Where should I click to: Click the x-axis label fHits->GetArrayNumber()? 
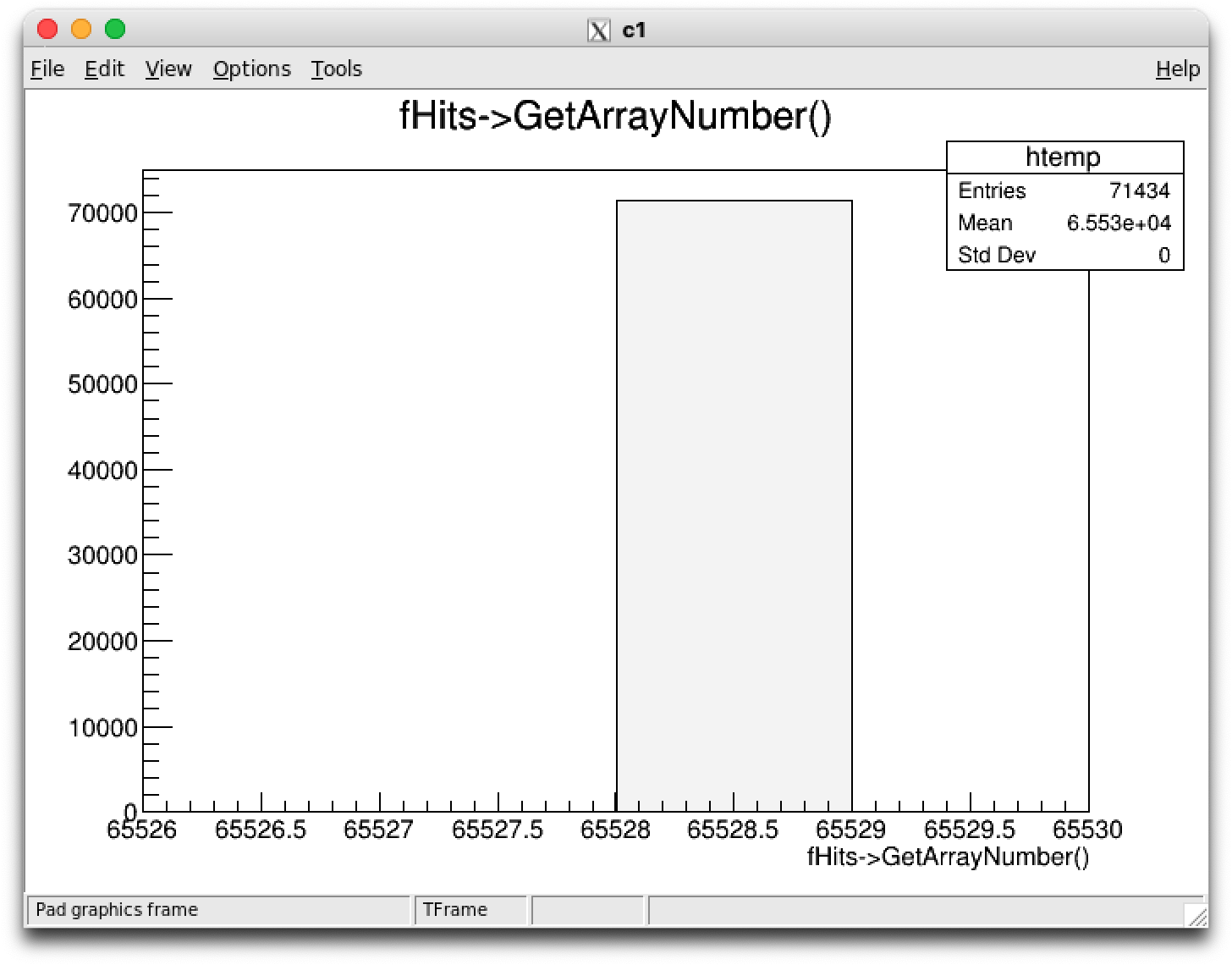click(948, 857)
